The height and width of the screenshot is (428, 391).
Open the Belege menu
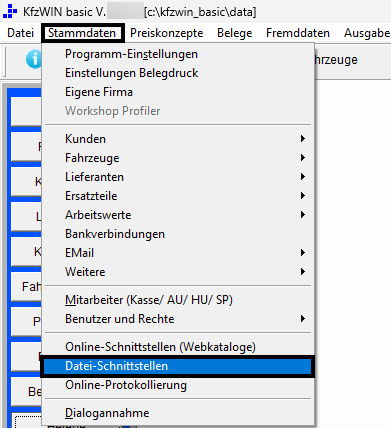(235, 33)
